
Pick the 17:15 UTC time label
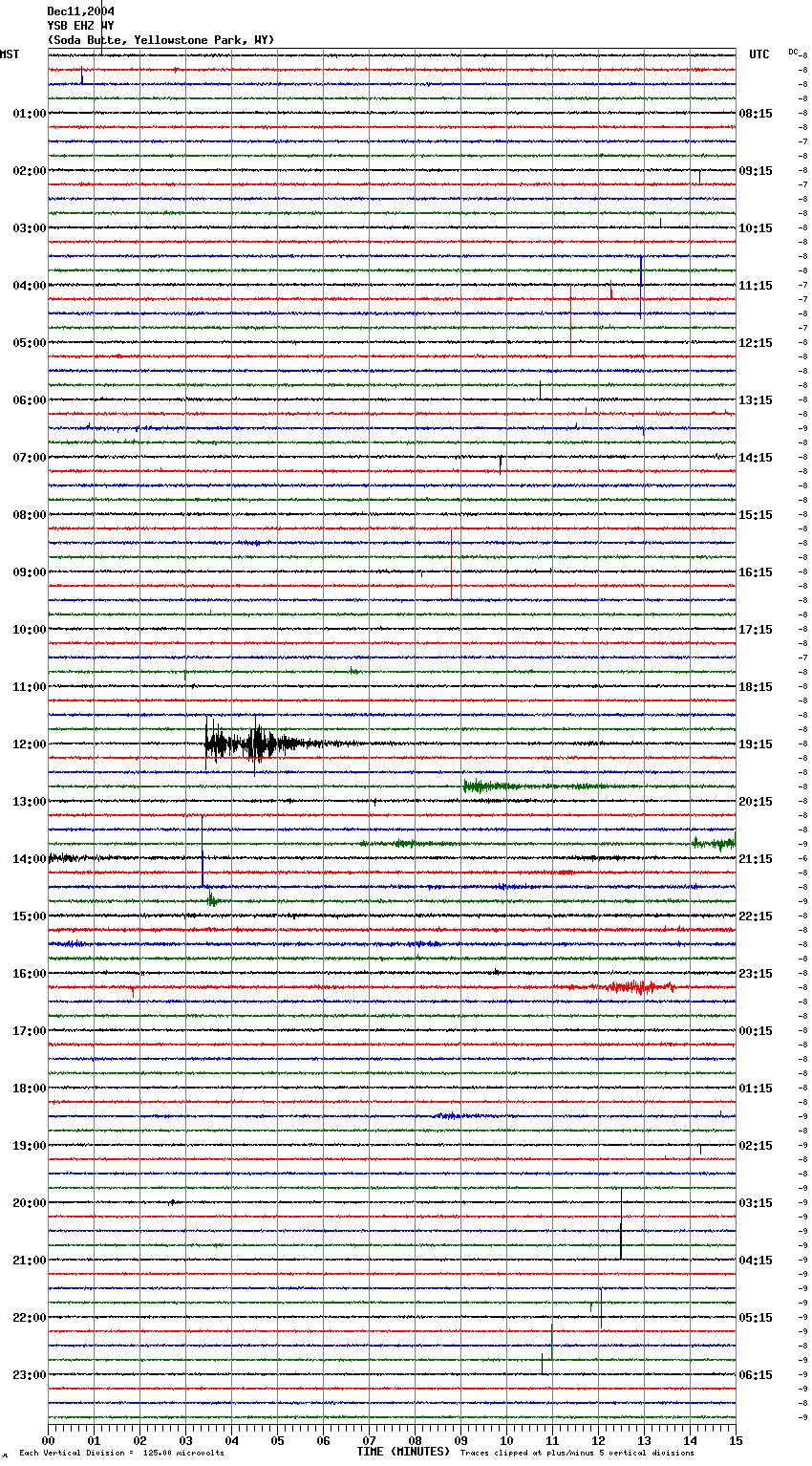point(756,630)
